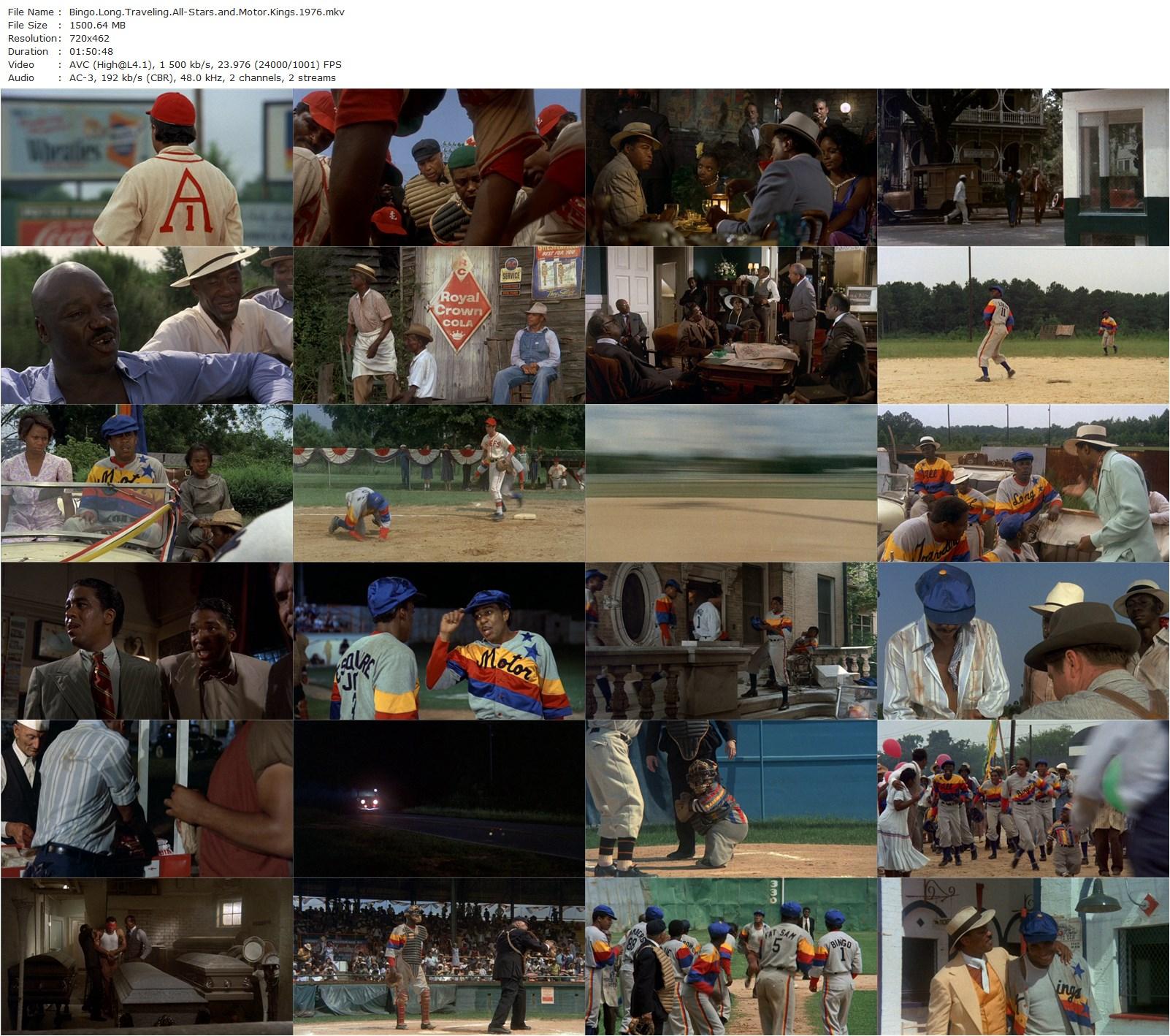Select the crouching catcher by blue wall thumbnail

coord(730,799)
